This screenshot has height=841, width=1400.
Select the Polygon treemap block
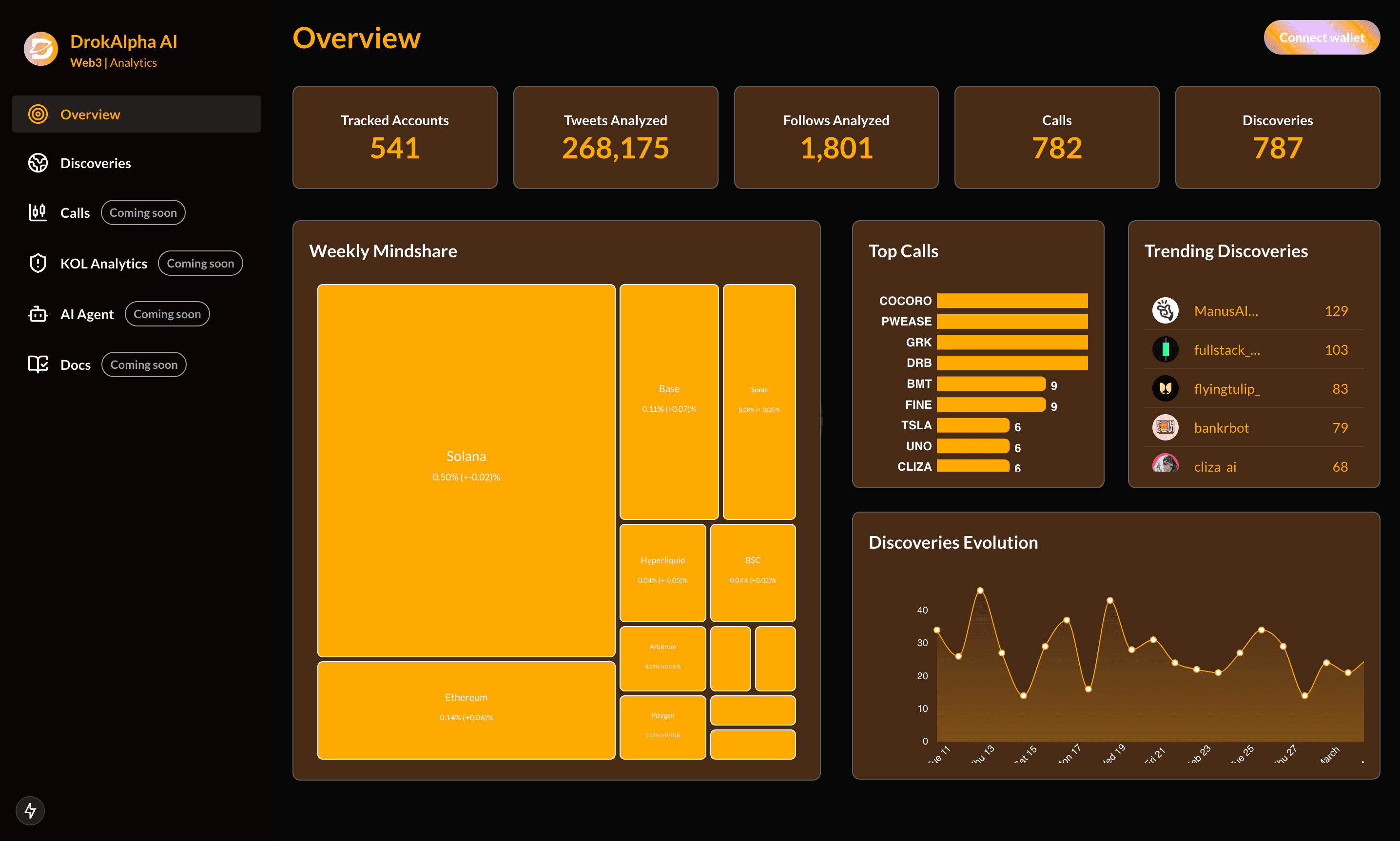coord(662,727)
